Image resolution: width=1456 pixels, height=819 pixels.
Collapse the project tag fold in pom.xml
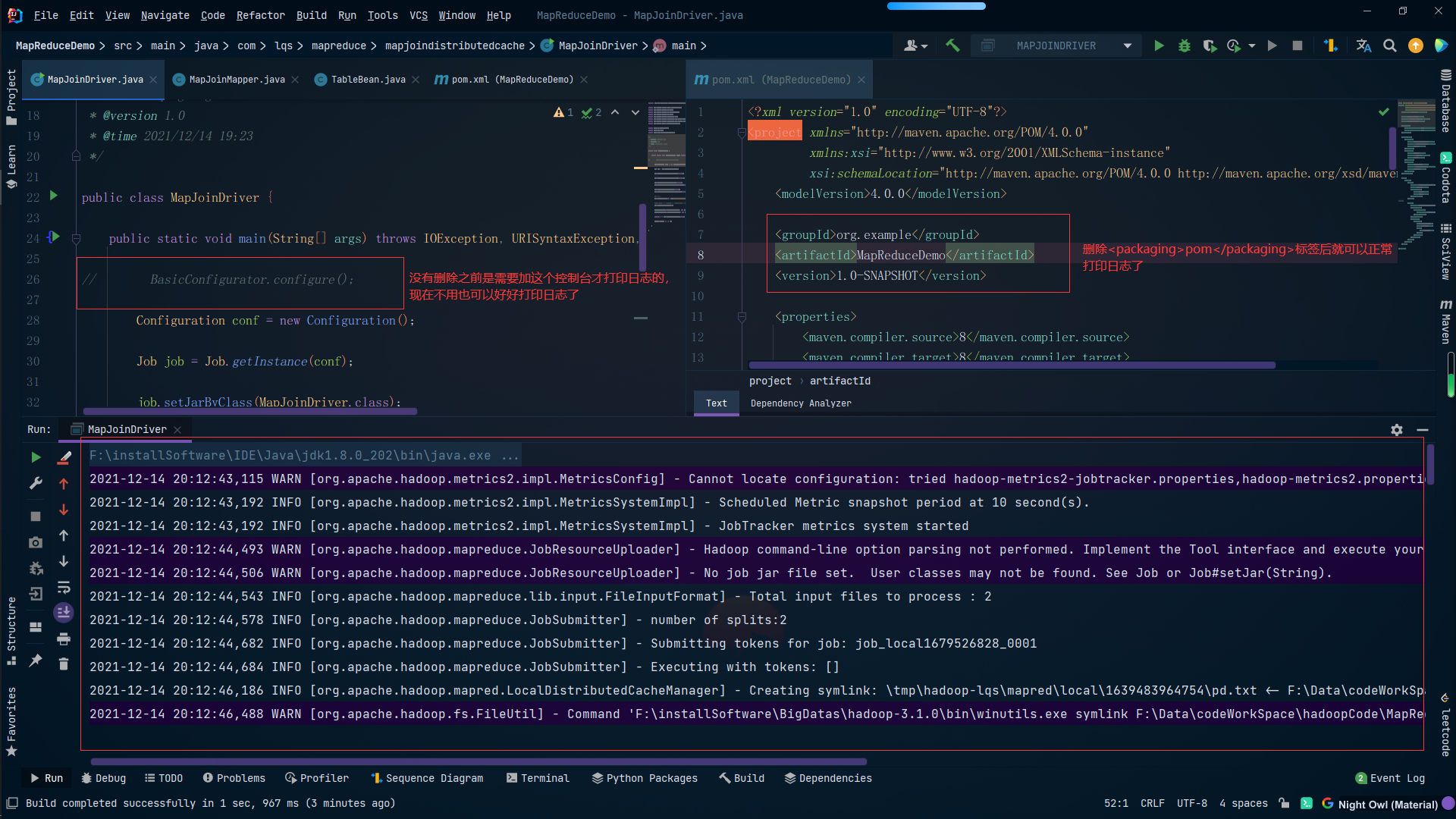[x=741, y=133]
